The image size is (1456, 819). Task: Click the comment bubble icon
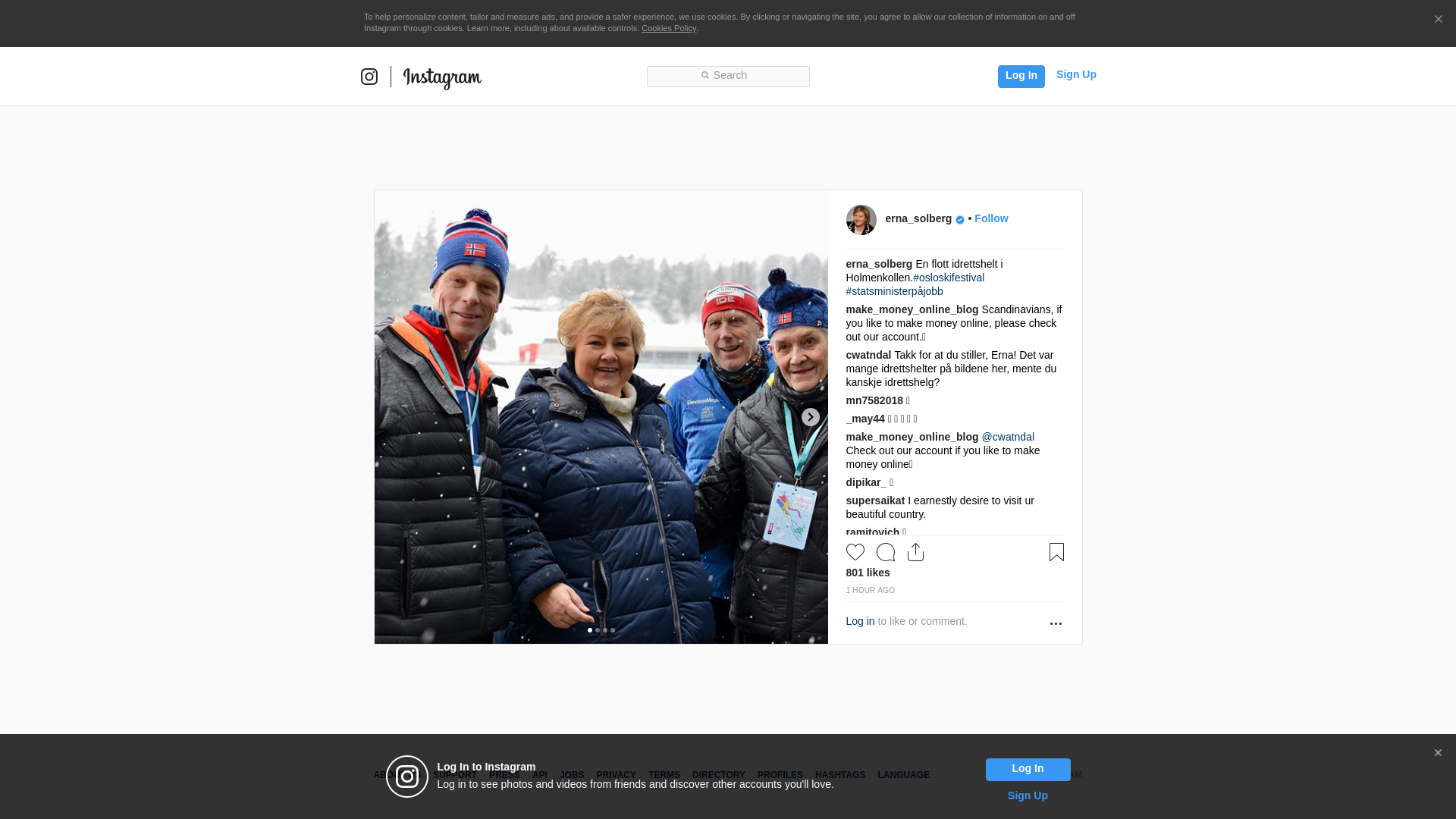tap(885, 552)
